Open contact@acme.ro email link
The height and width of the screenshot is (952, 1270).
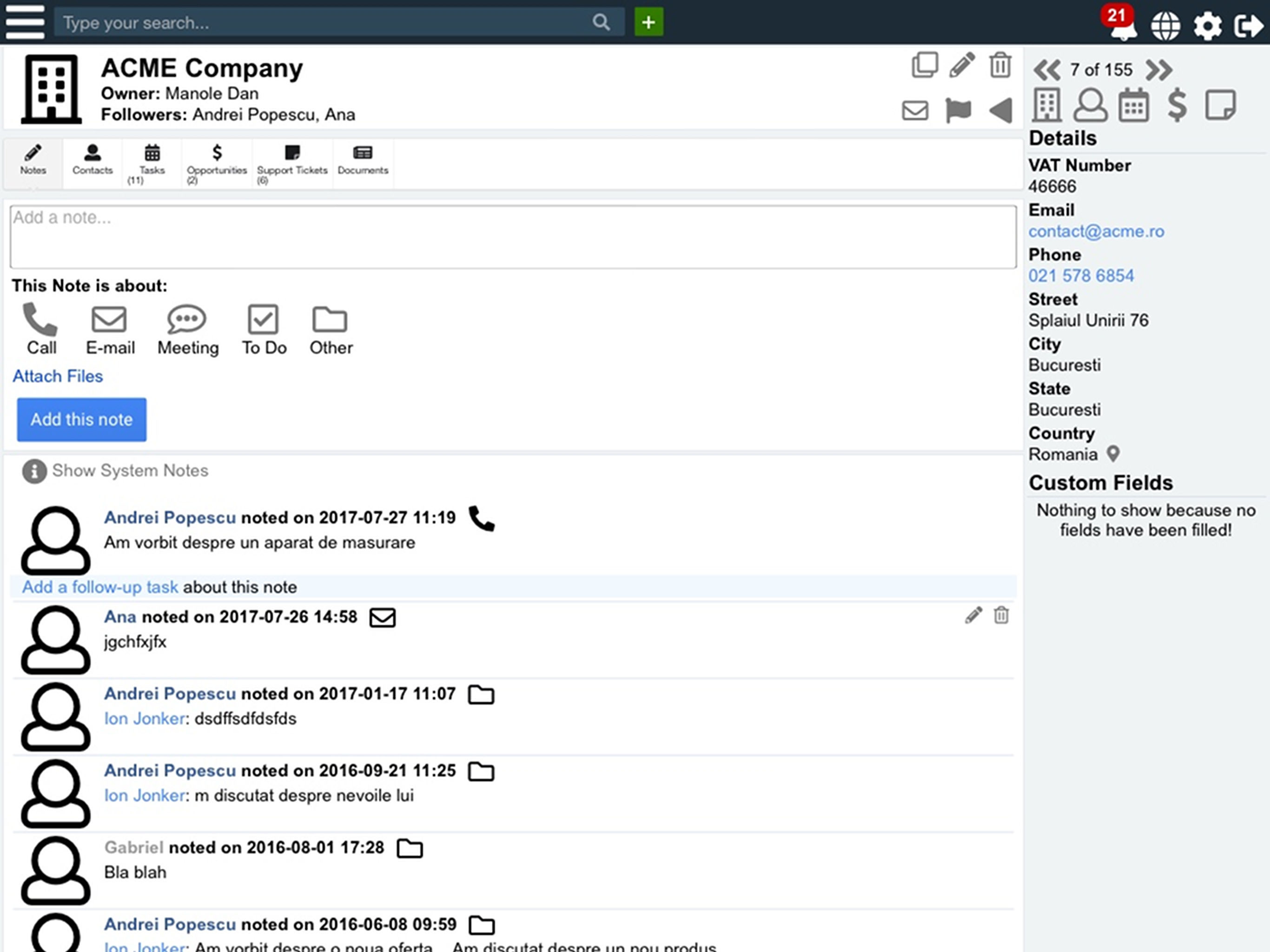[x=1096, y=231]
